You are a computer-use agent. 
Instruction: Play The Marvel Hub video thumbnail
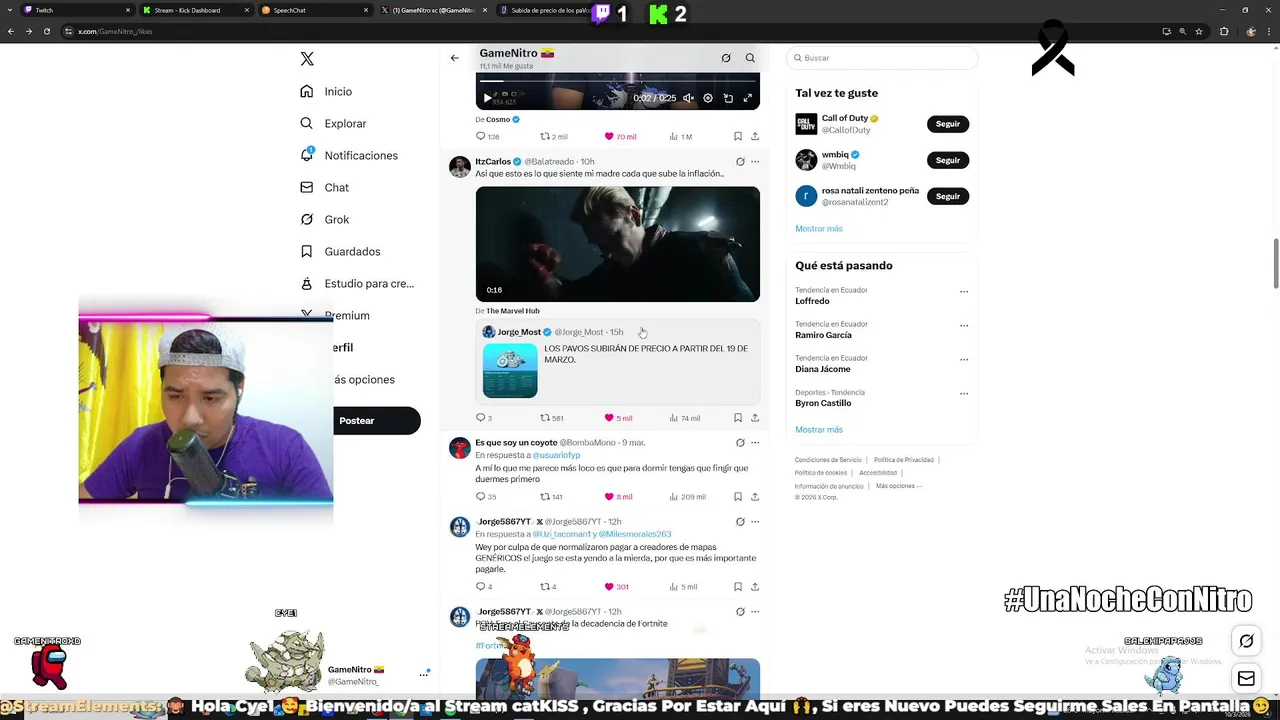click(x=617, y=244)
